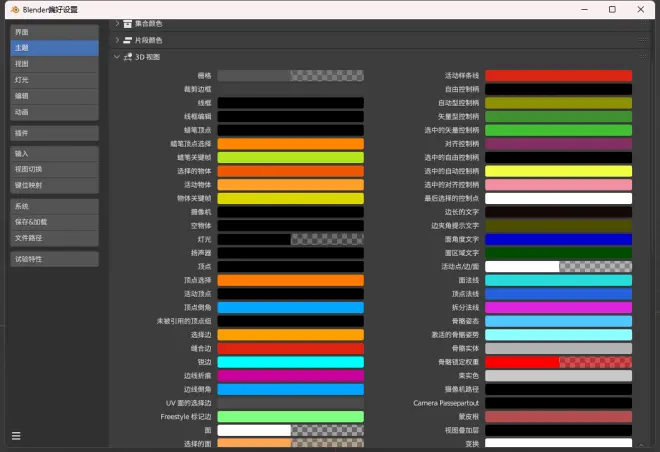Open the 锐边 cyan swatch
The width and height of the screenshot is (660, 452).
[x=290, y=362]
